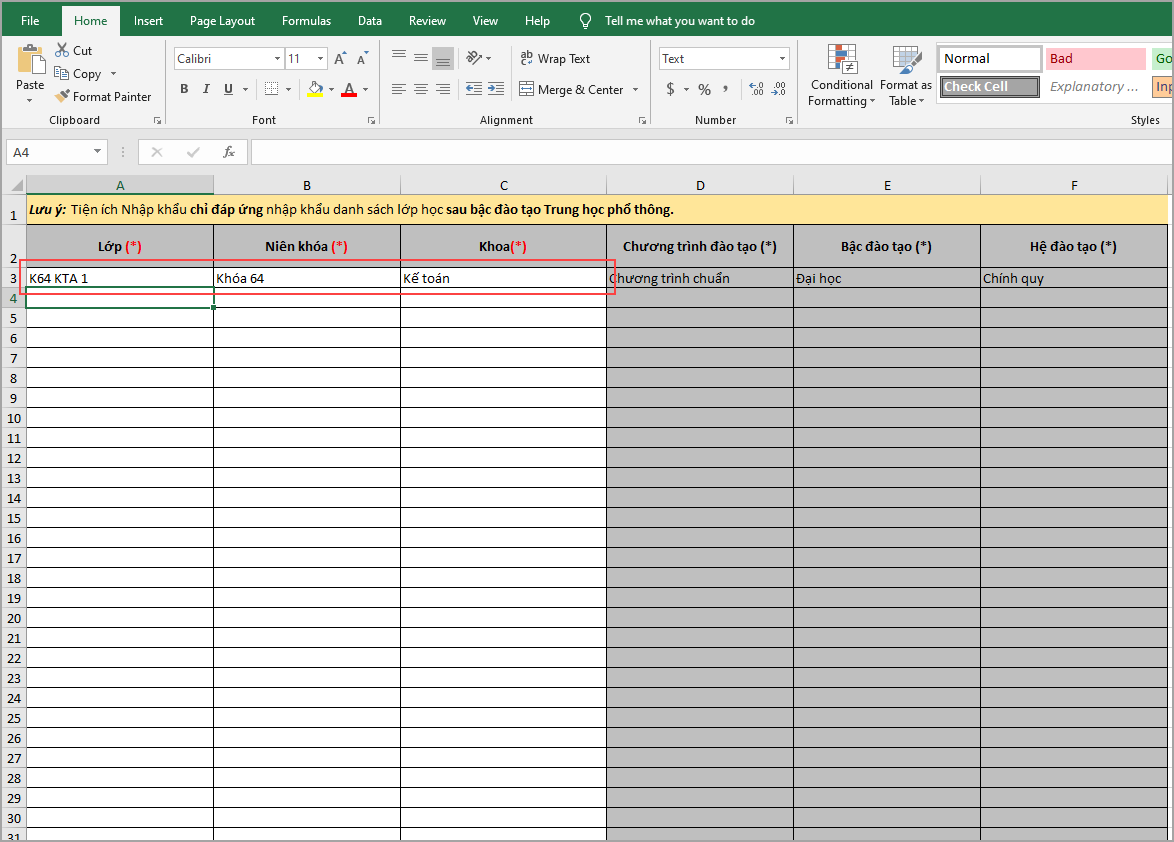
Task: Select column D header
Action: pyautogui.click(x=700, y=186)
